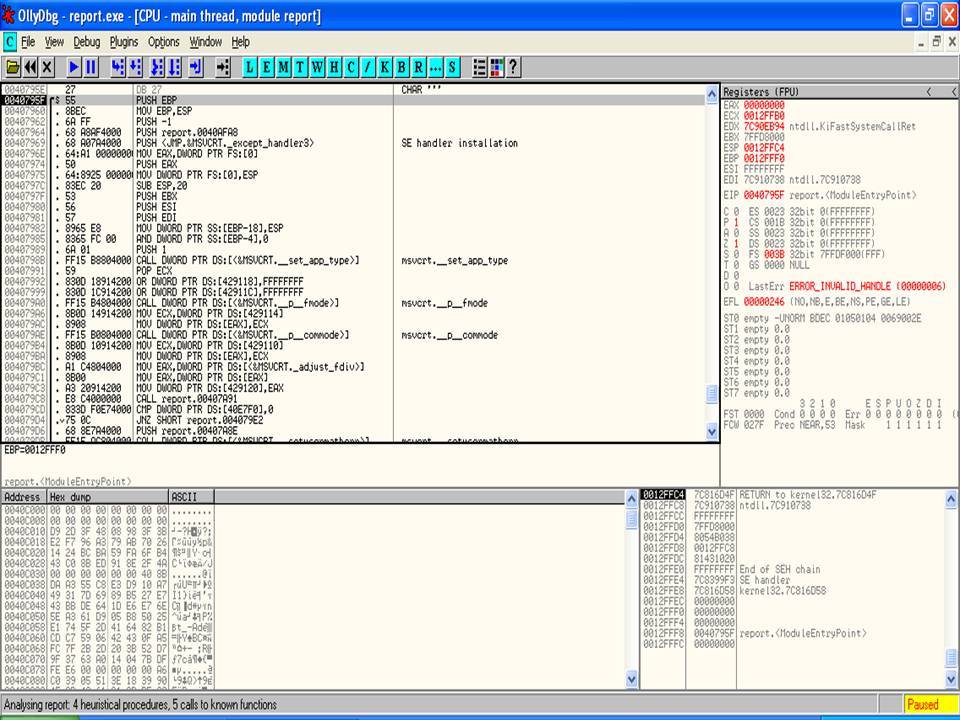Open the View menu
Viewport: 960px width, 720px height.
54,42
